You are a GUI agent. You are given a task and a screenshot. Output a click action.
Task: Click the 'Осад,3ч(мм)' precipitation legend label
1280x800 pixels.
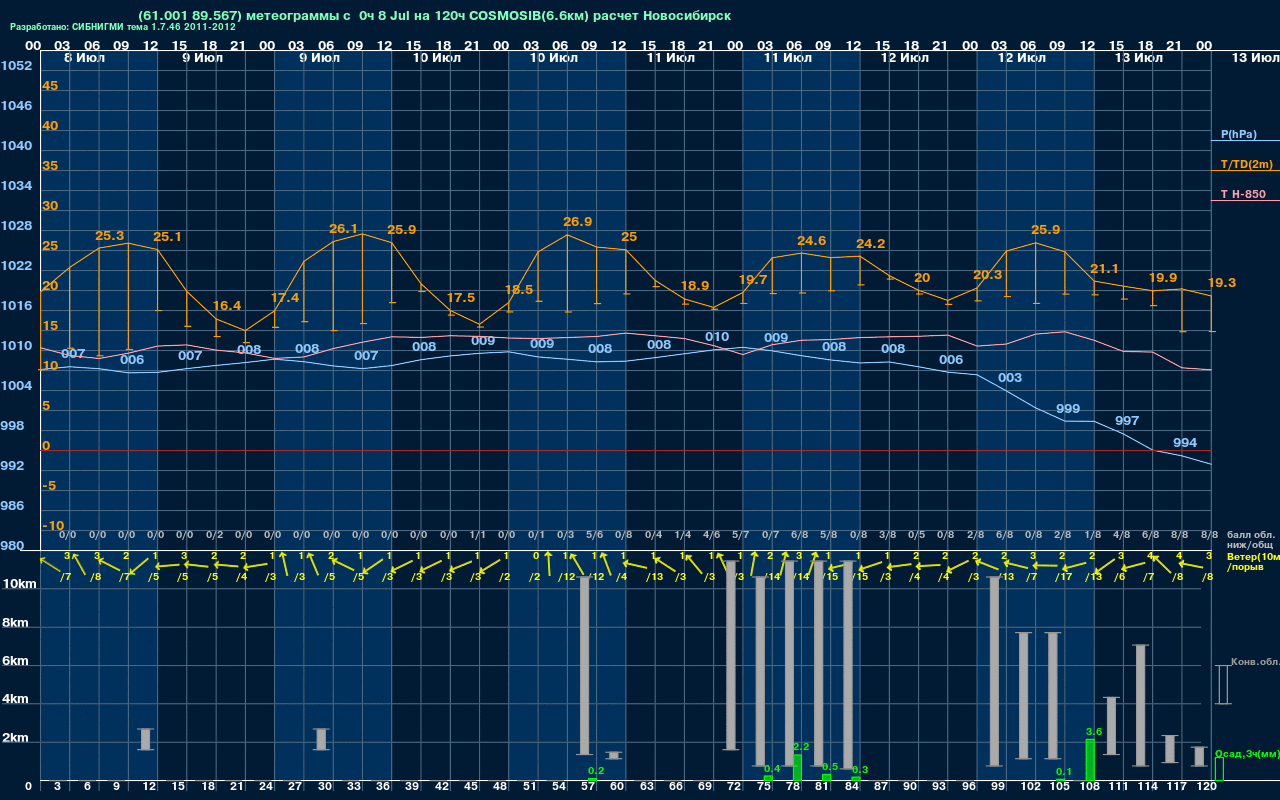1247,752
